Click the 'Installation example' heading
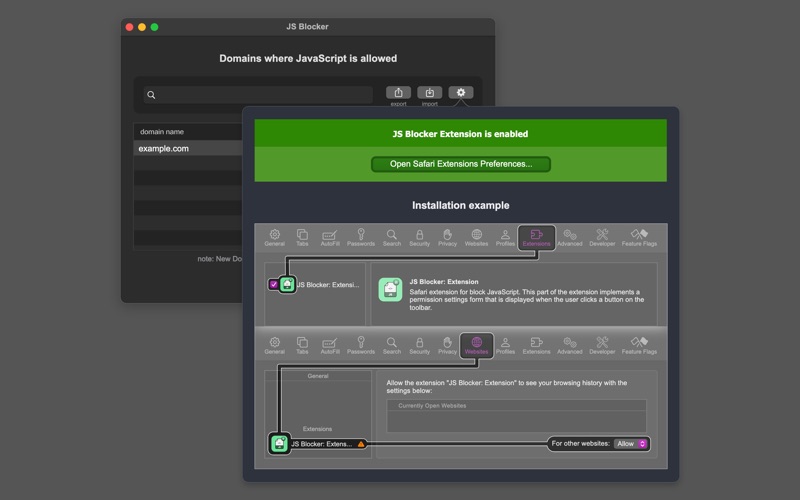Screen dimensions: 800x500 (461, 205)
